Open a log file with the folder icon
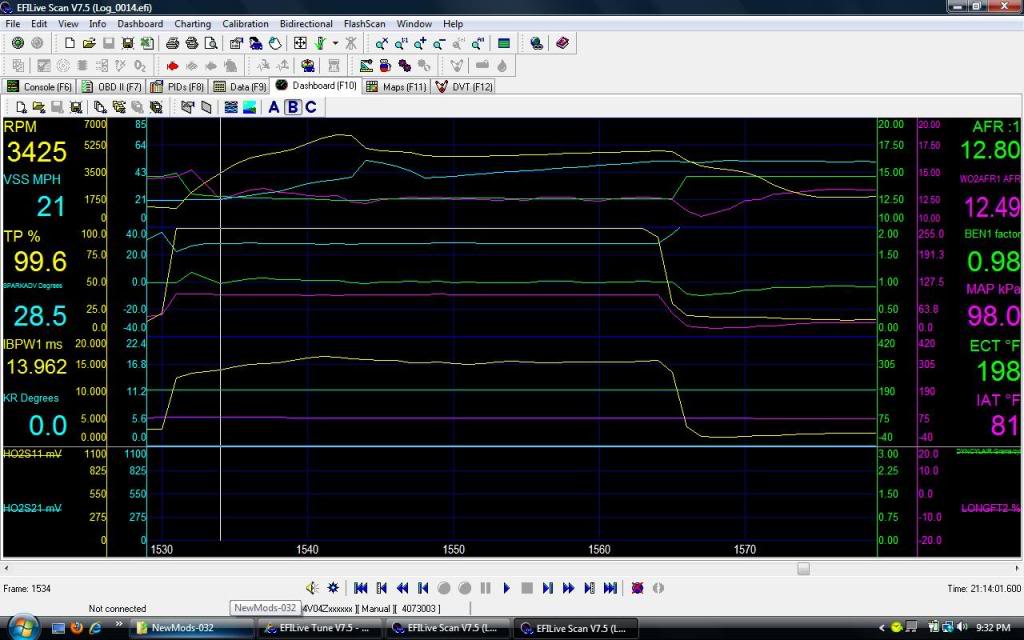Image resolution: width=1024 pixels, height=640 pixels. click(89, 43)
